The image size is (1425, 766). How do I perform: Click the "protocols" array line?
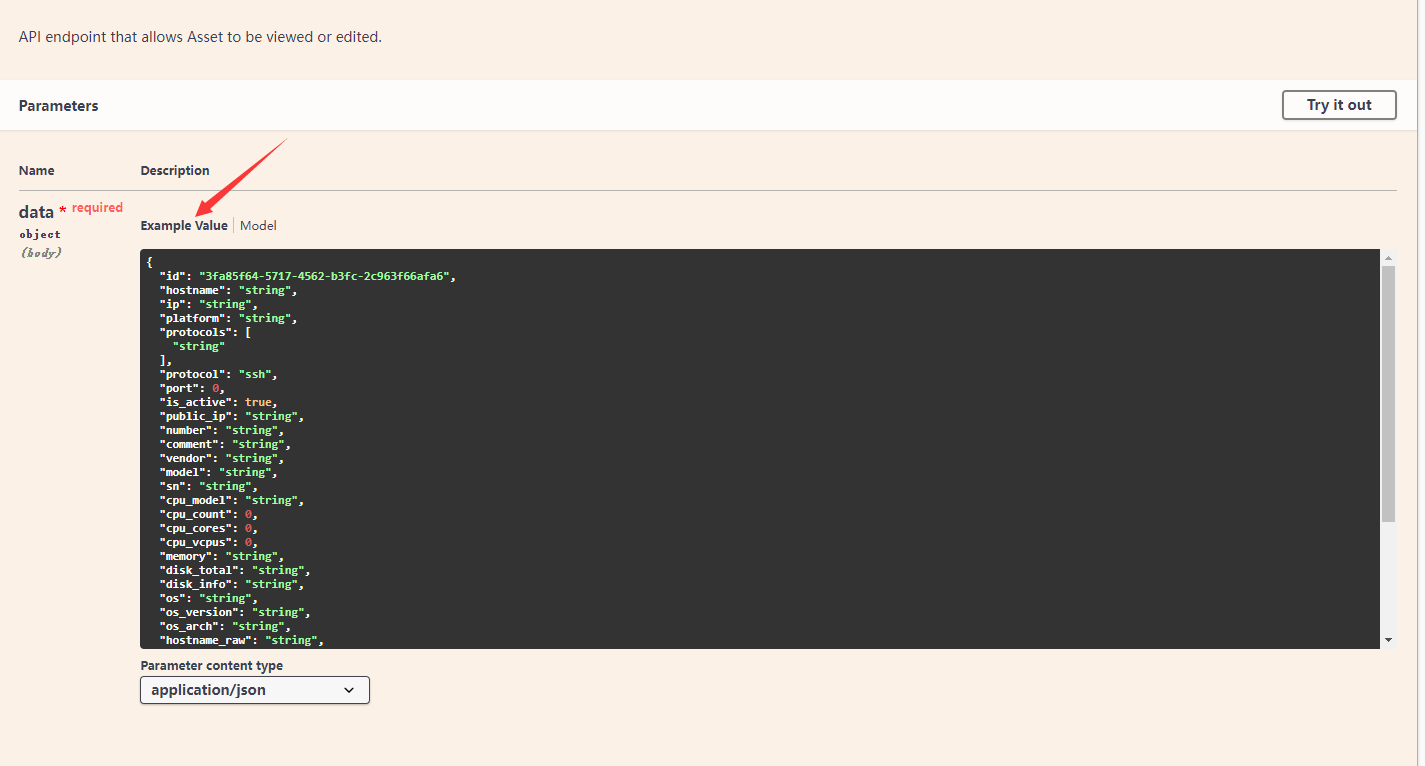pyautogui.click(x=205, y=332)
